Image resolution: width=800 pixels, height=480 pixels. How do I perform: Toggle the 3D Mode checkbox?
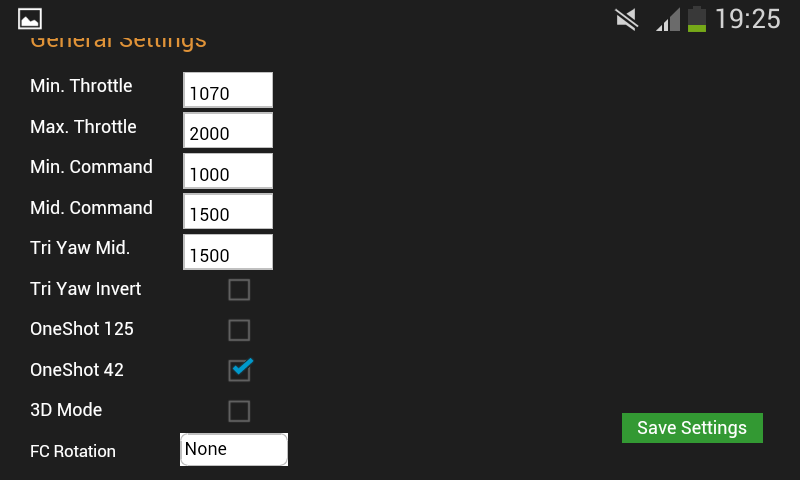click(239, 411)
